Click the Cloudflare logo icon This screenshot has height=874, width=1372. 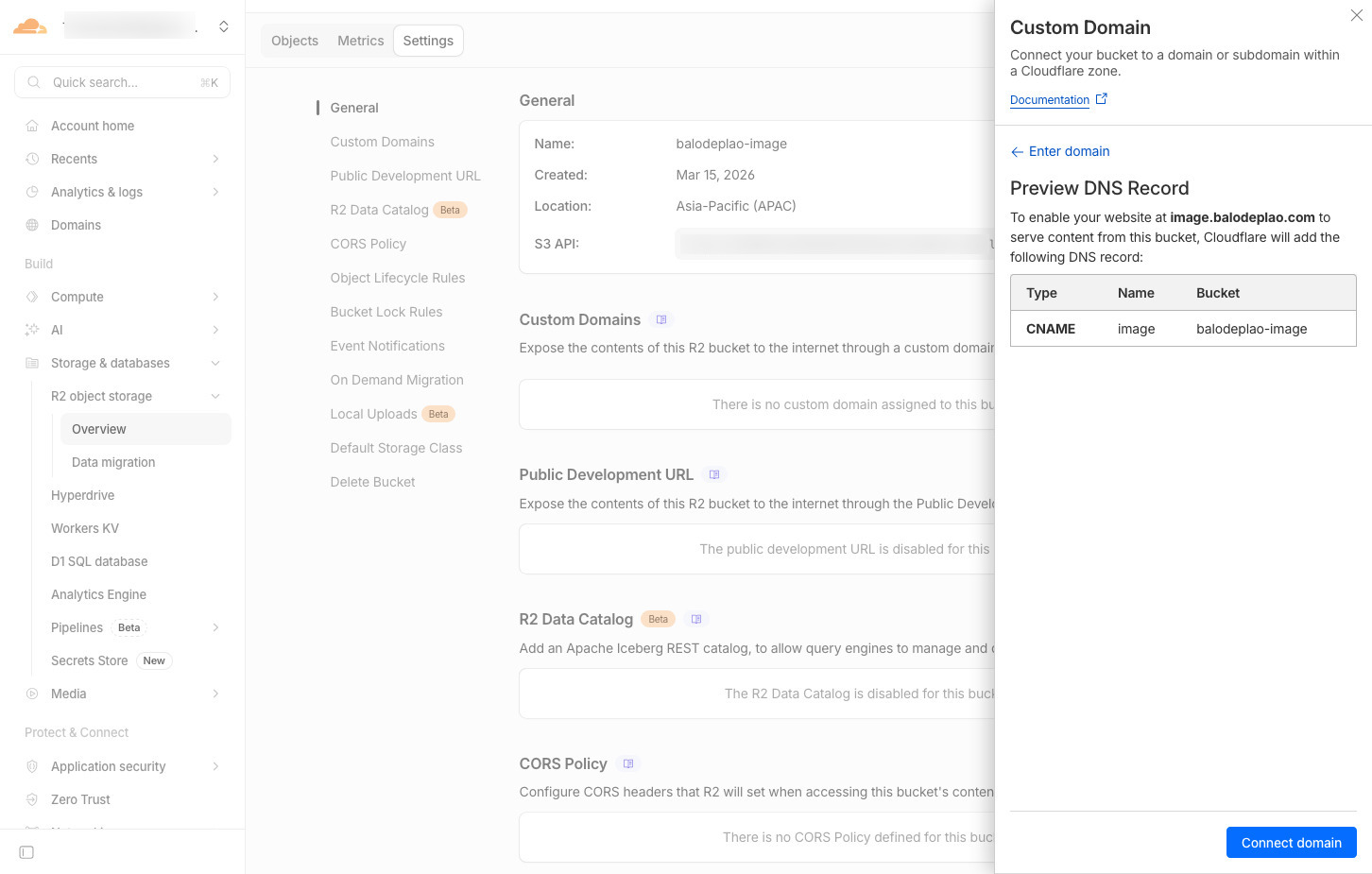coord(30,26)
